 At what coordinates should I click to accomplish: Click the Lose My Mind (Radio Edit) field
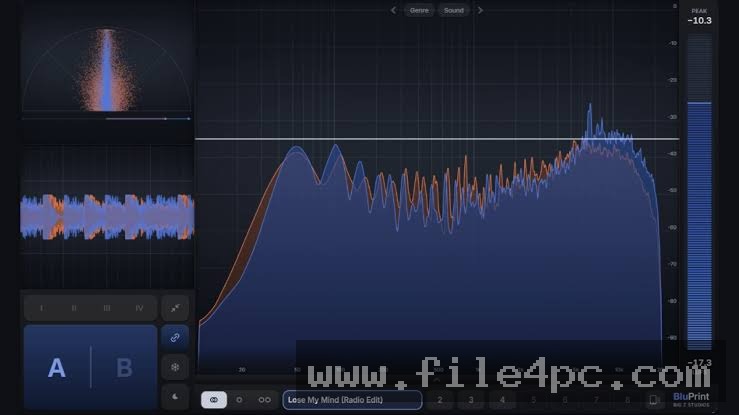pos(352,399)
